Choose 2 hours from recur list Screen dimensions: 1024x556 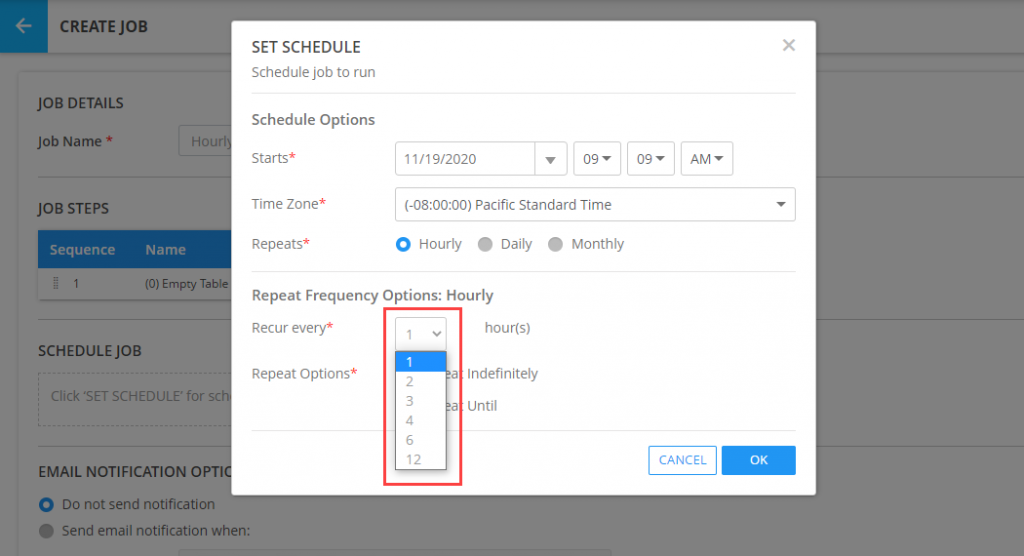coord(410,381)
